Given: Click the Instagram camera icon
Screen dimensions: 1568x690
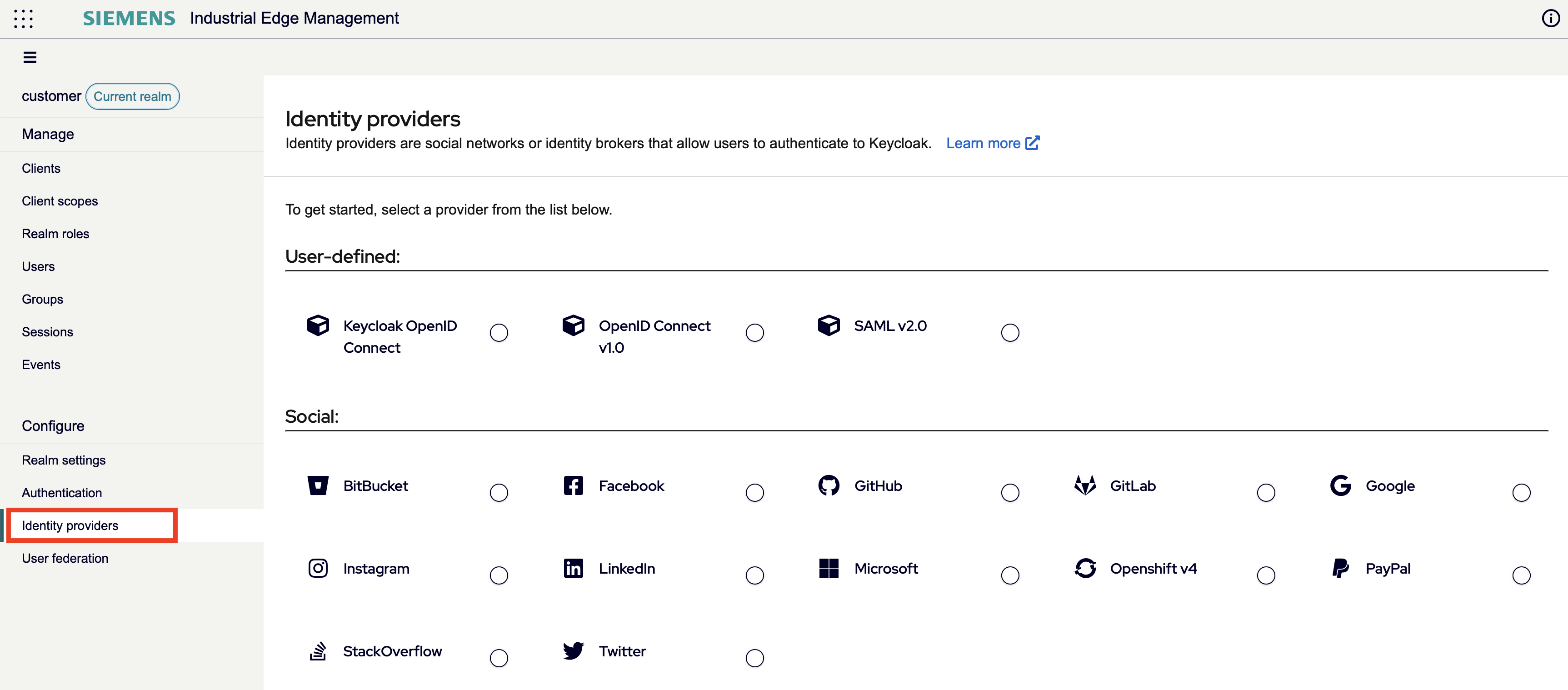Looking at the screenshot, I should pos(318,568).
